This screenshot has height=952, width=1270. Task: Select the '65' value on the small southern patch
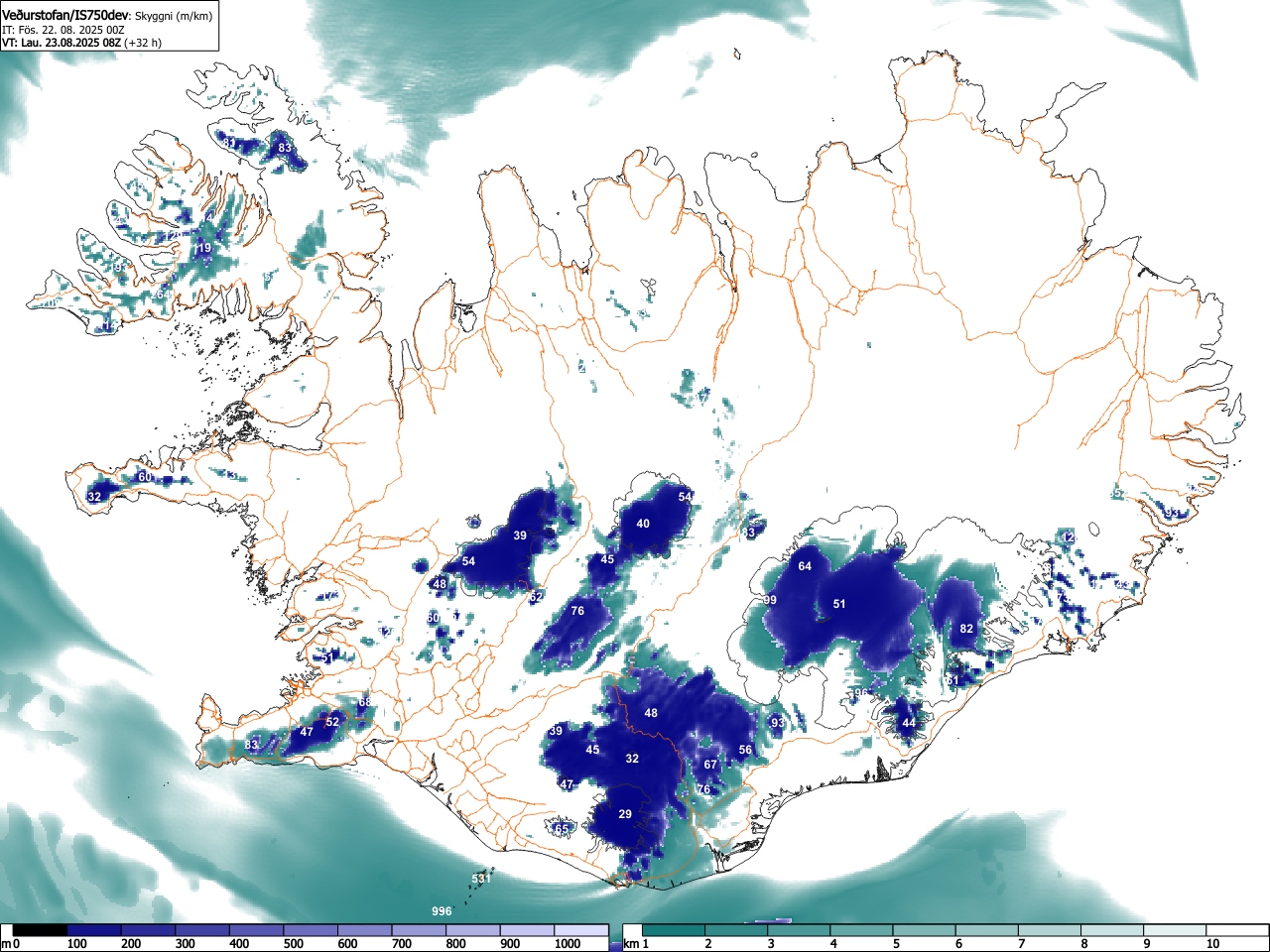pyautogui.click(x=563, y=829)
